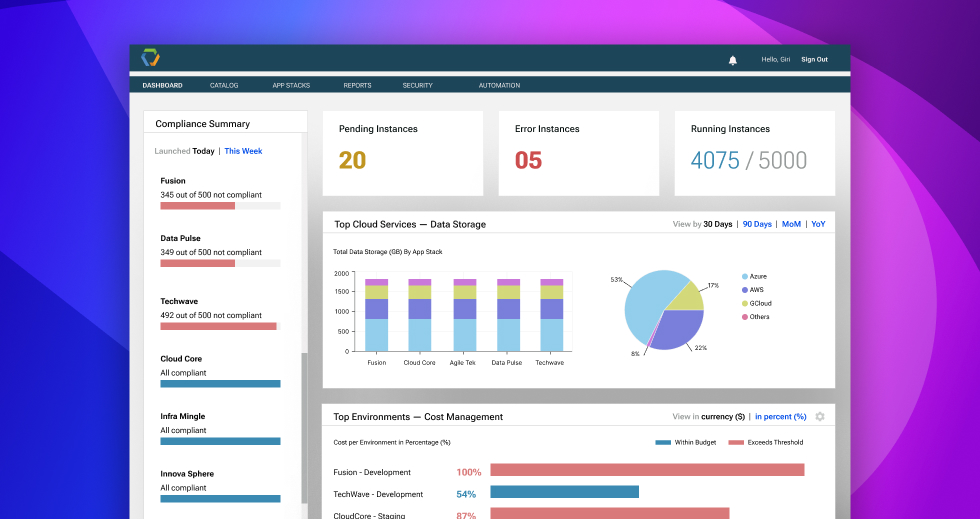Viewport: 980px width, 519px height.
Task: Click Cloud Core compliance bar
Action: tap(220, 384)
